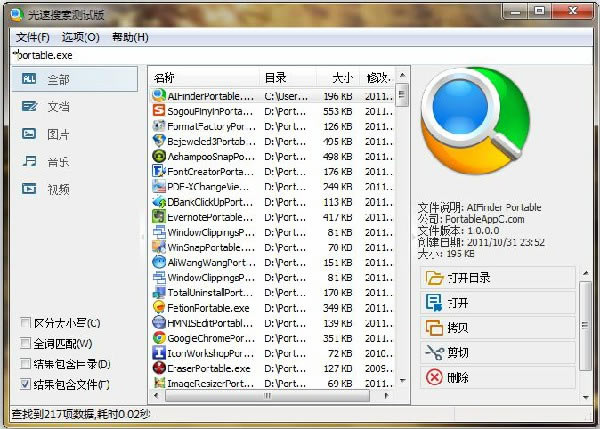Click the GoogleChromePortable icon

pos(159,338)
